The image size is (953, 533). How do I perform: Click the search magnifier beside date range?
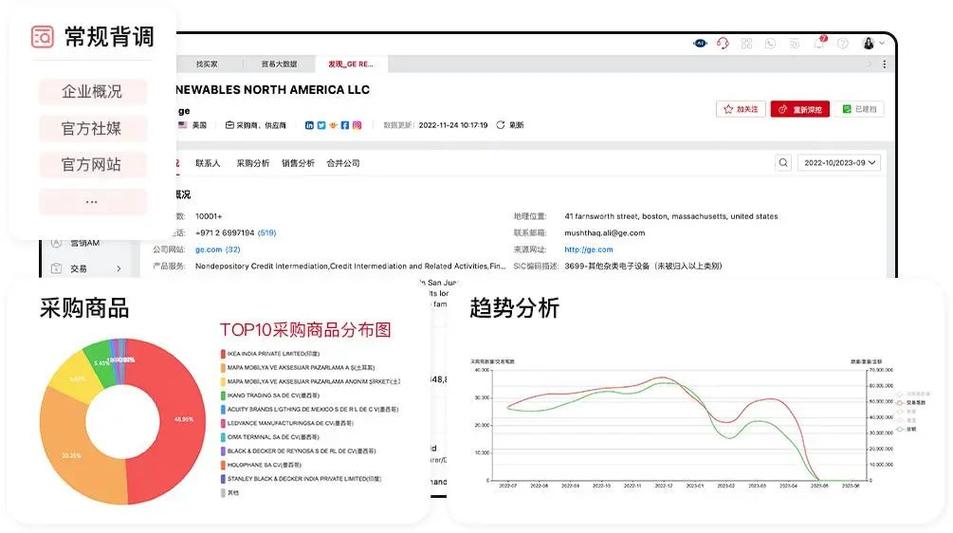tap(783, 163)
